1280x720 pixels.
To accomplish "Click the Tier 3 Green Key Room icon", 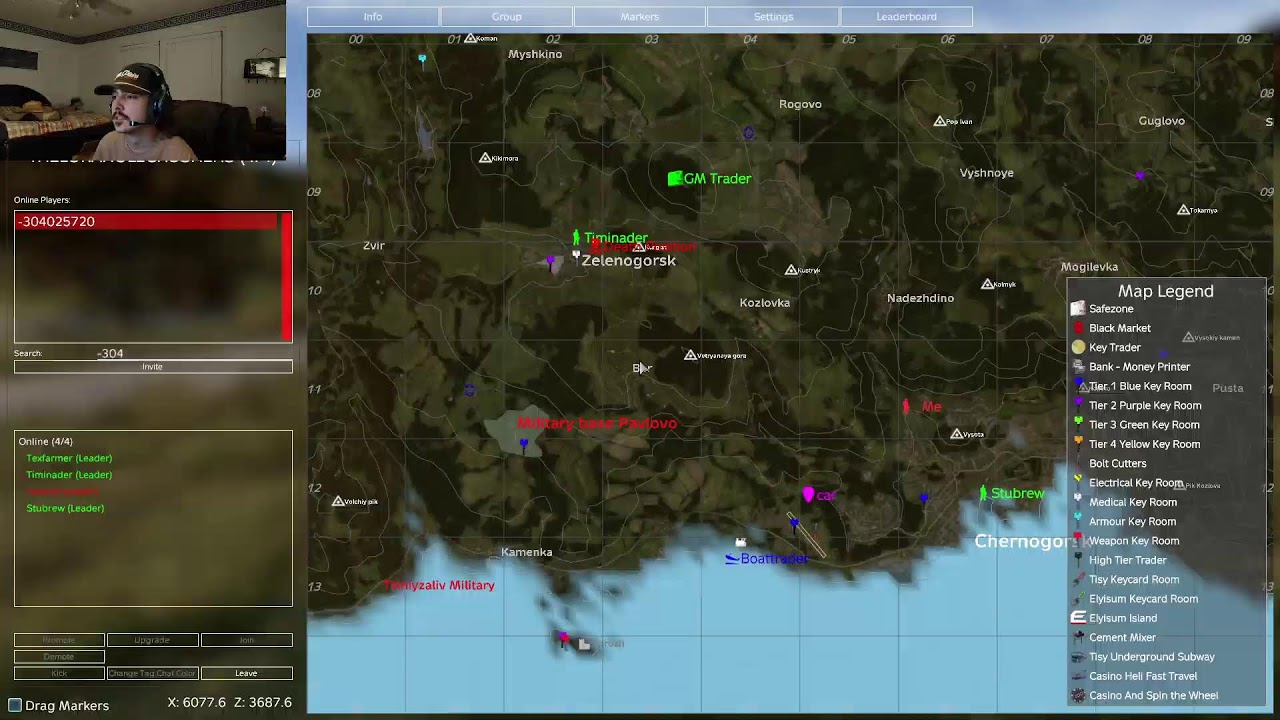I will tap(1078, 425).
